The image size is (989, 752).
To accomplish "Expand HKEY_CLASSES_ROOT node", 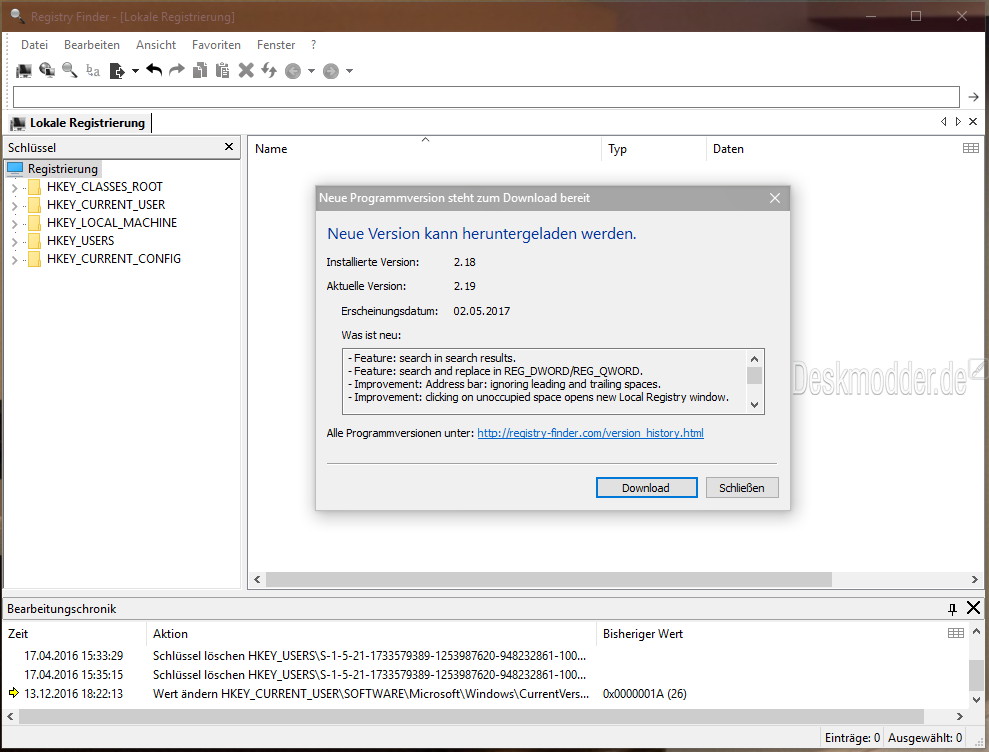I will point(15,187).
